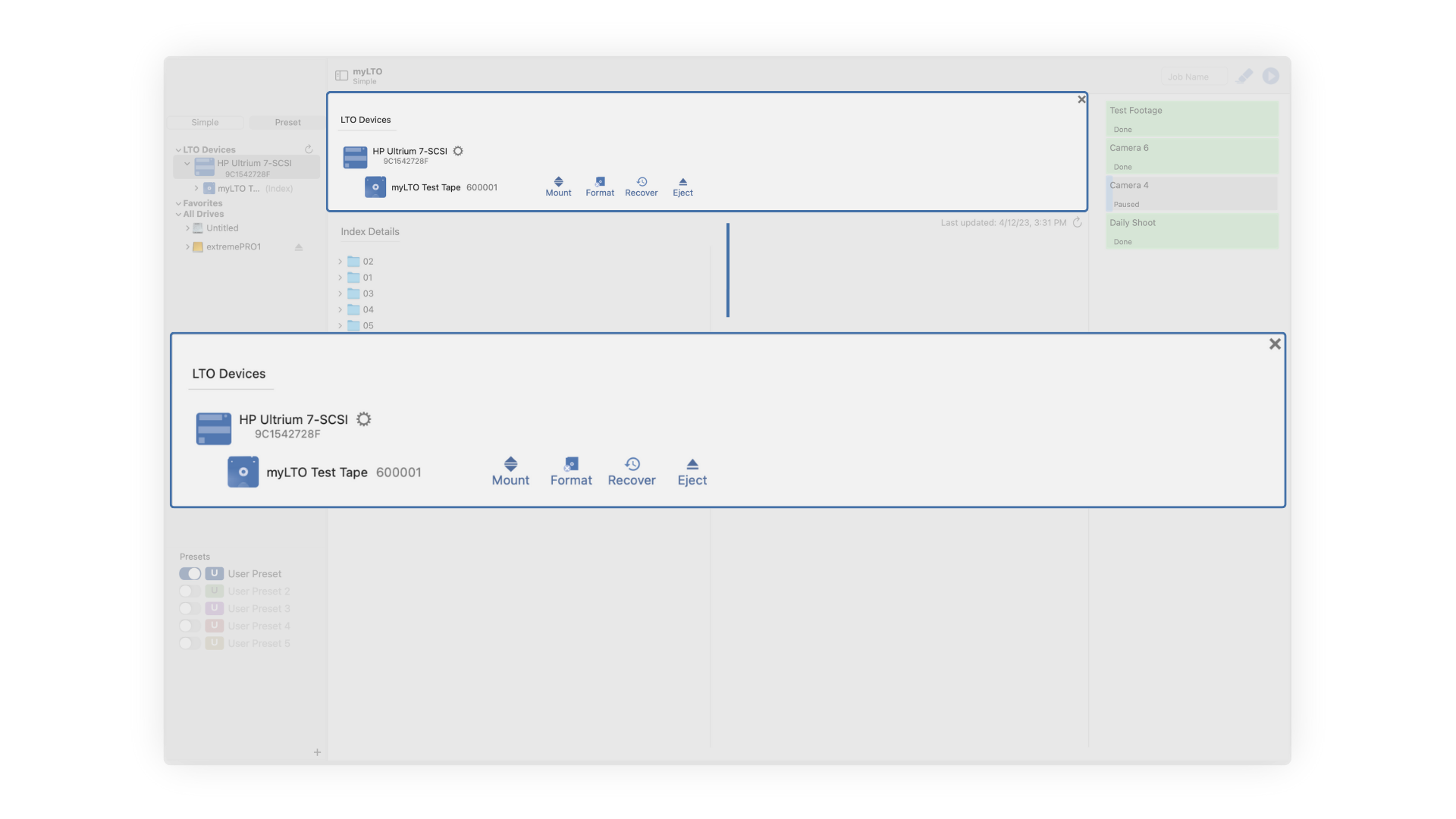Image resolution: width=1456 pixels, height=819 pixels.
Task: Click the Recover icon in enlarged panel
Action: [x=632, y=464]
